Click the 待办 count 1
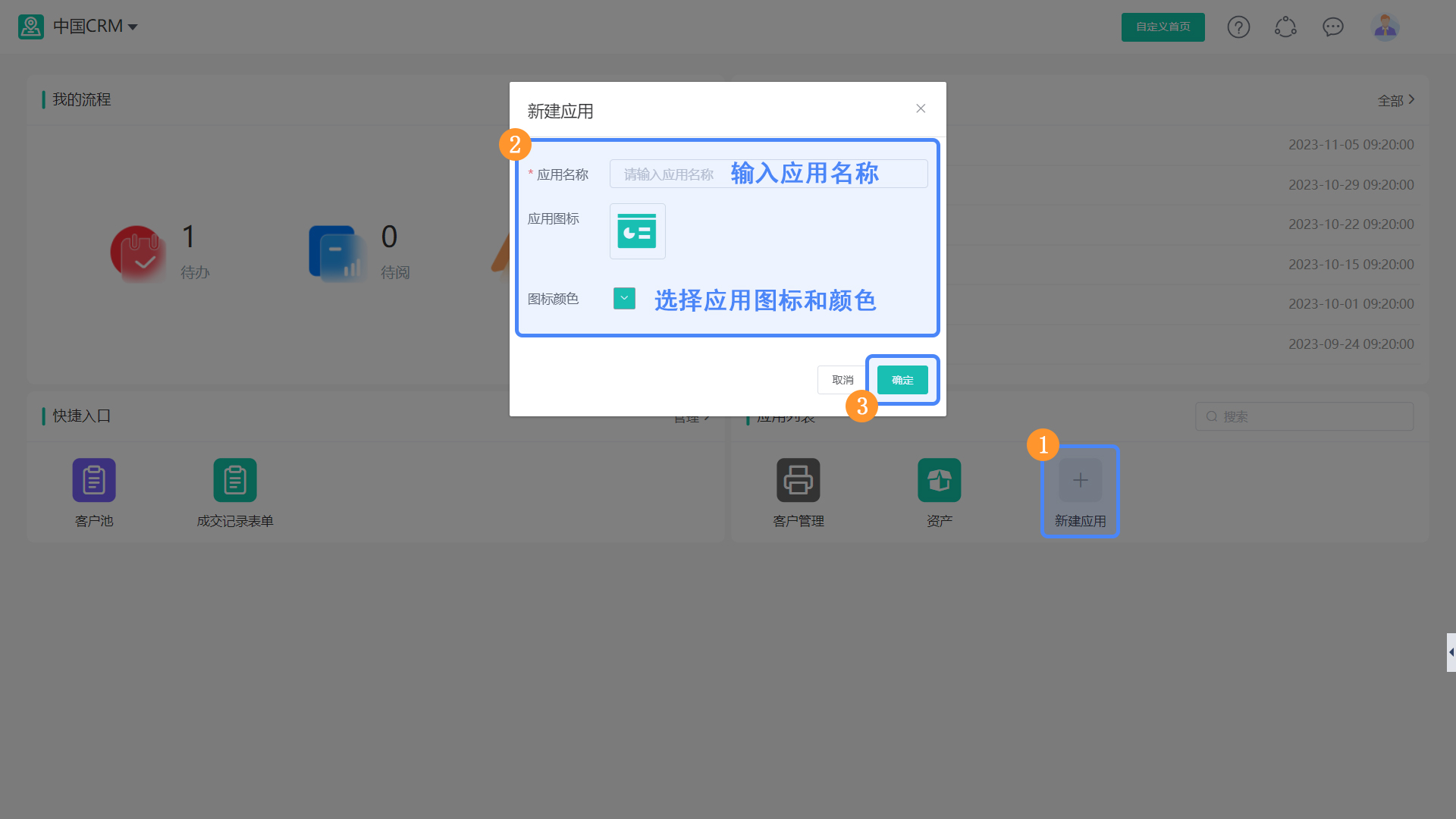This screenshot has height=819, width=1456. (189, 237)
